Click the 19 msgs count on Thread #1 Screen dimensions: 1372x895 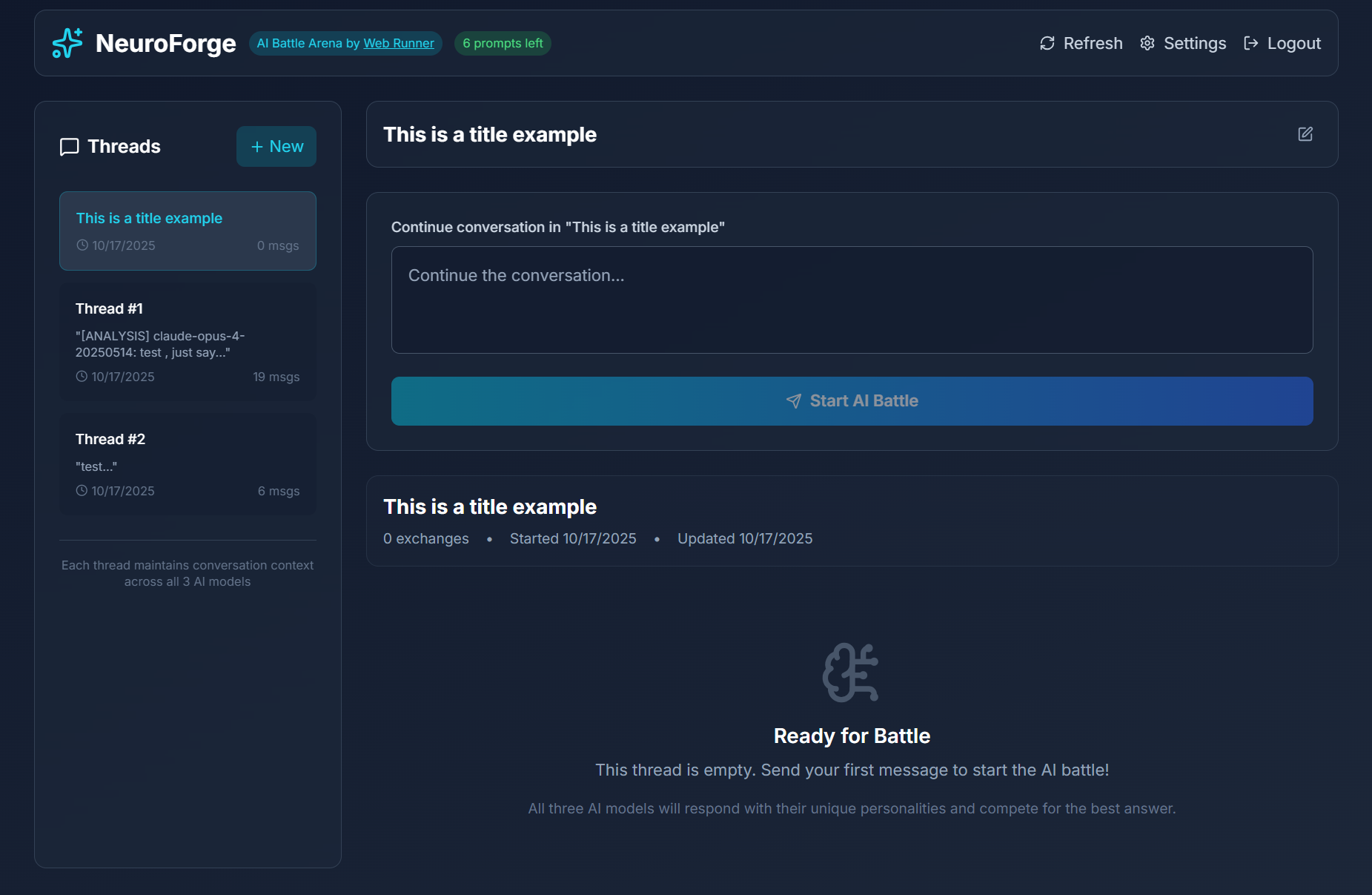(x=276, y=376)
